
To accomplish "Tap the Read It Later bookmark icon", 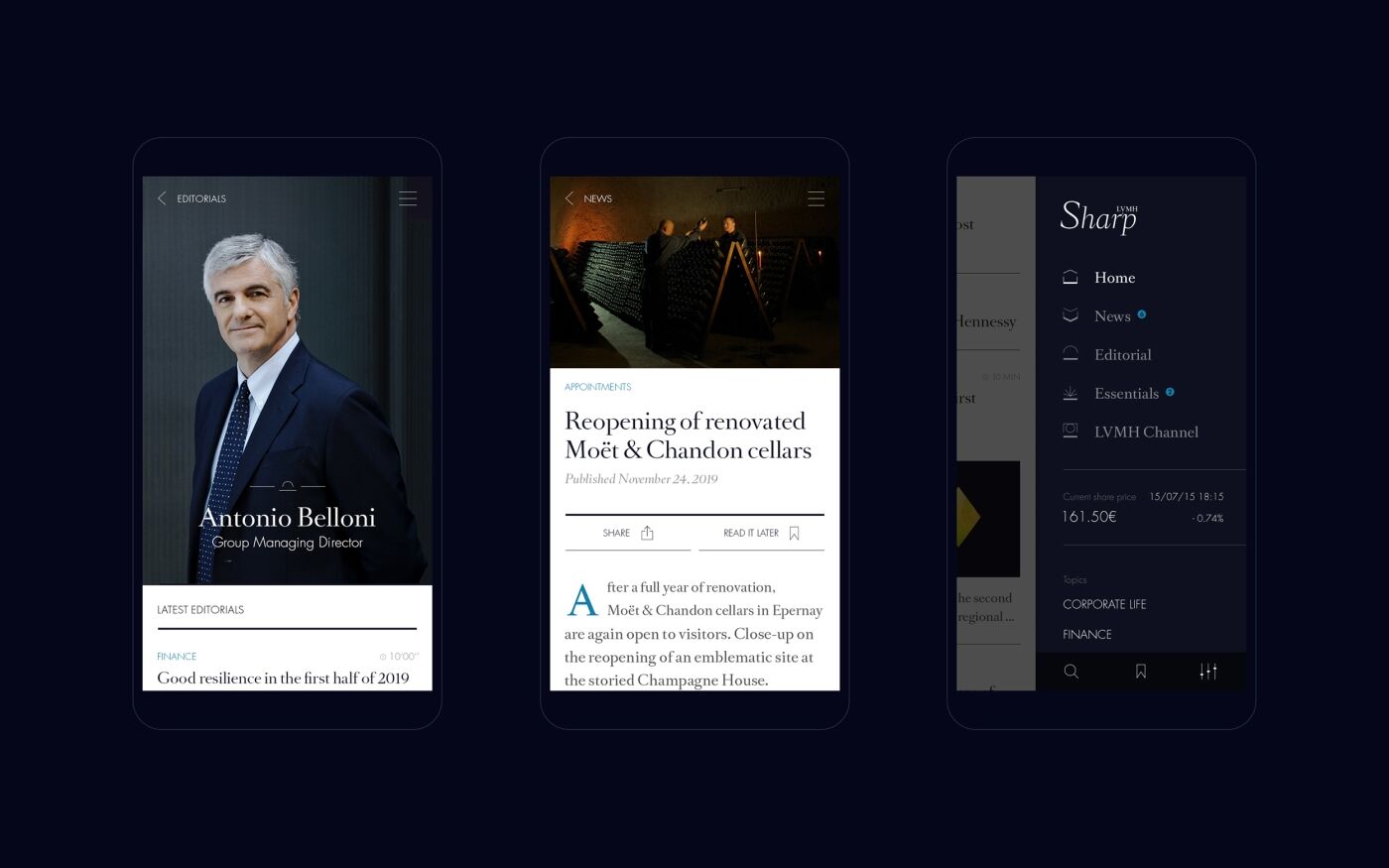I will coord(794,534).
